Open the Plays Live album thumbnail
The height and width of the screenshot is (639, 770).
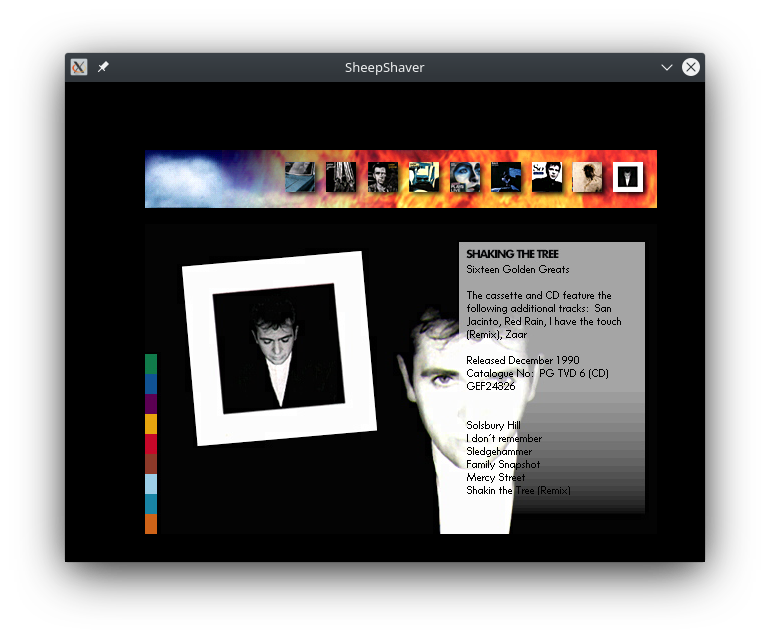tap(464, 177)
